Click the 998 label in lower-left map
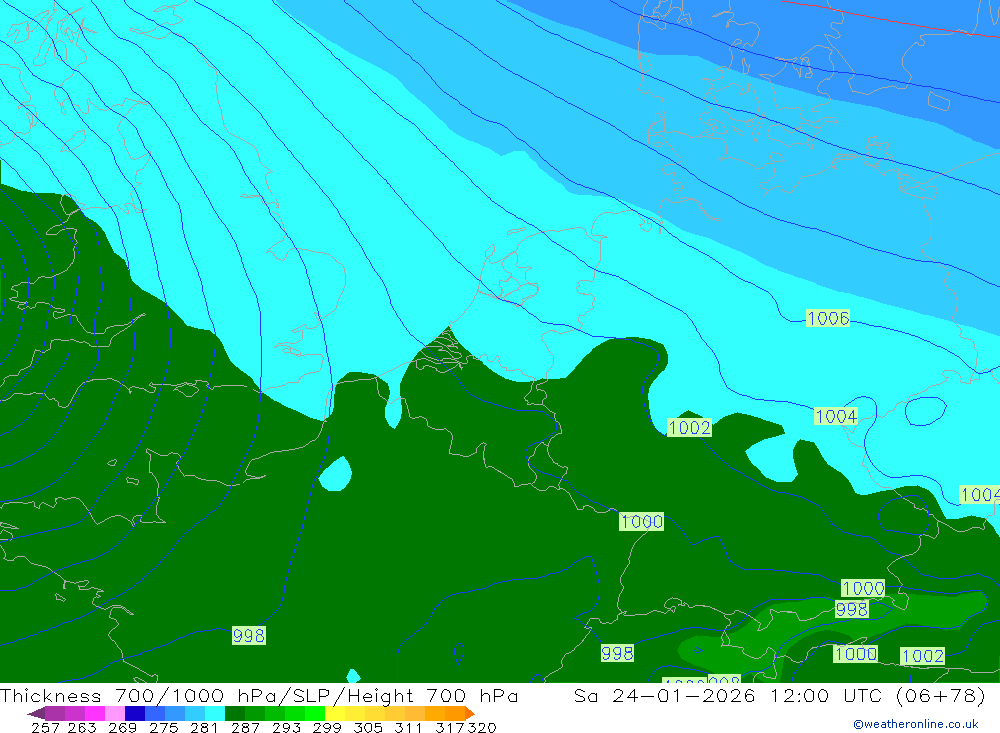The width and height of the screenshot is (1000, 733). (x=249, y=635)
